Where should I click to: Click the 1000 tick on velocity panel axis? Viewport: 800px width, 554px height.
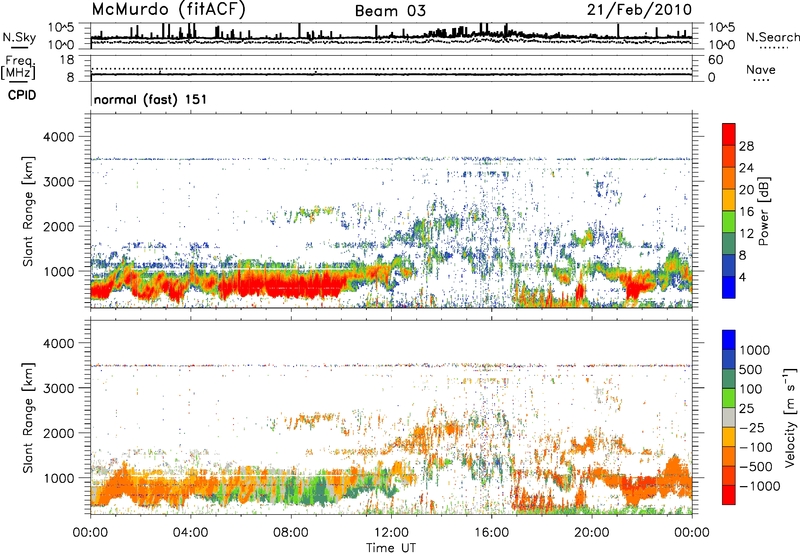pos(59,478)
